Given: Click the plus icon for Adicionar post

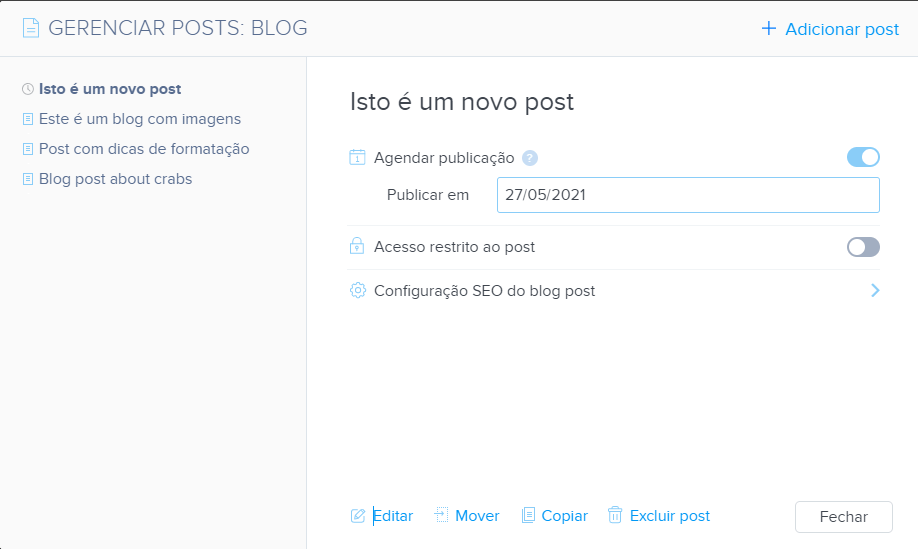Looking at the screenshot, I should point(768,28).
